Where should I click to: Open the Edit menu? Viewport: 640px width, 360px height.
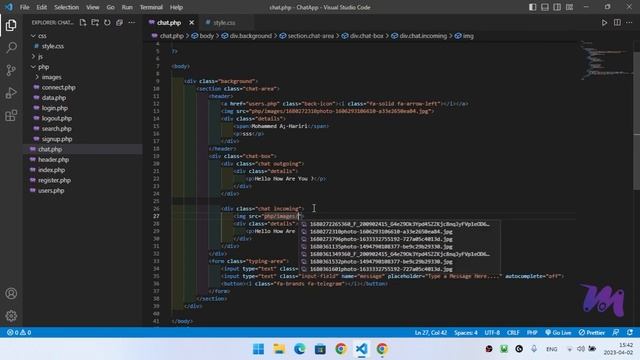coord(41,7)
